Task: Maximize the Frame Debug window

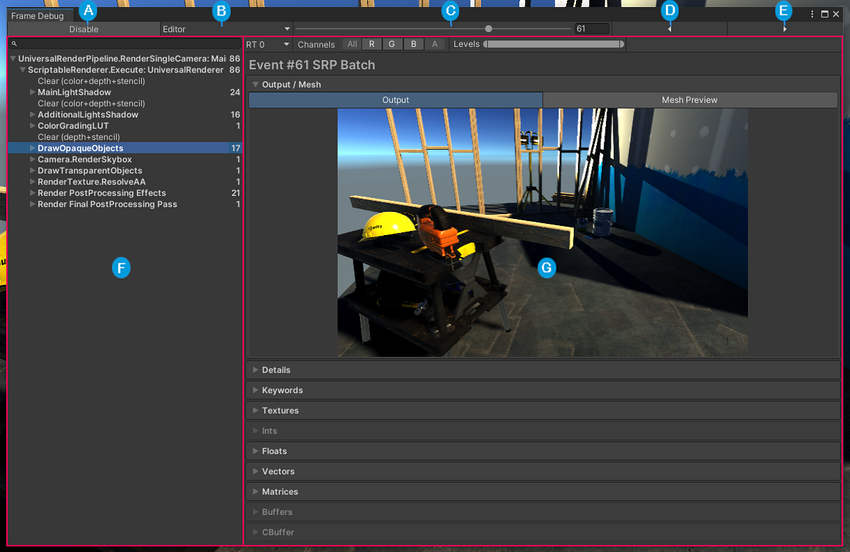Action: (824, 14)
